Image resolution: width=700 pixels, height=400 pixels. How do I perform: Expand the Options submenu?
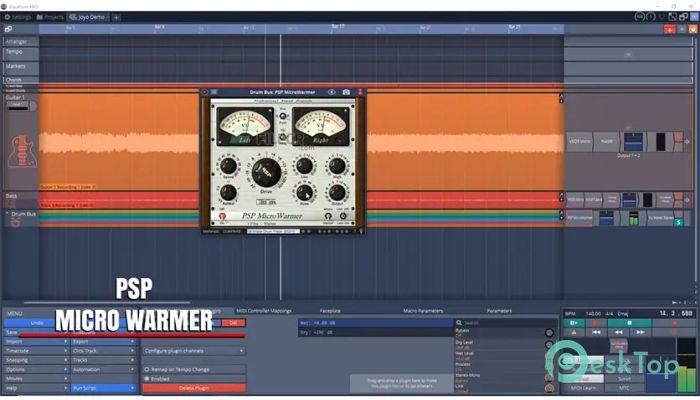(37, 370)
